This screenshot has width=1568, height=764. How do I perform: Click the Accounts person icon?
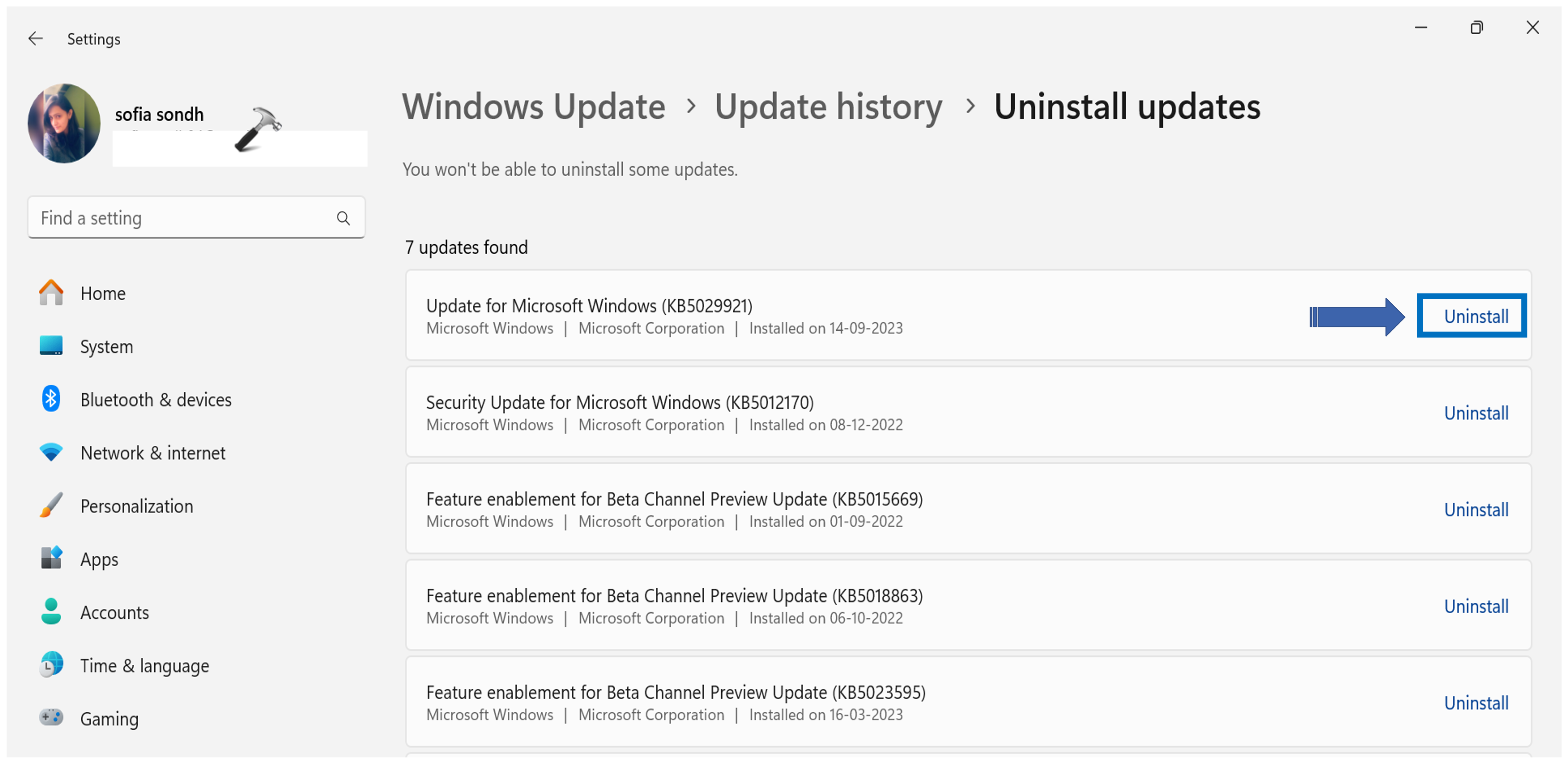click(51, 612)
